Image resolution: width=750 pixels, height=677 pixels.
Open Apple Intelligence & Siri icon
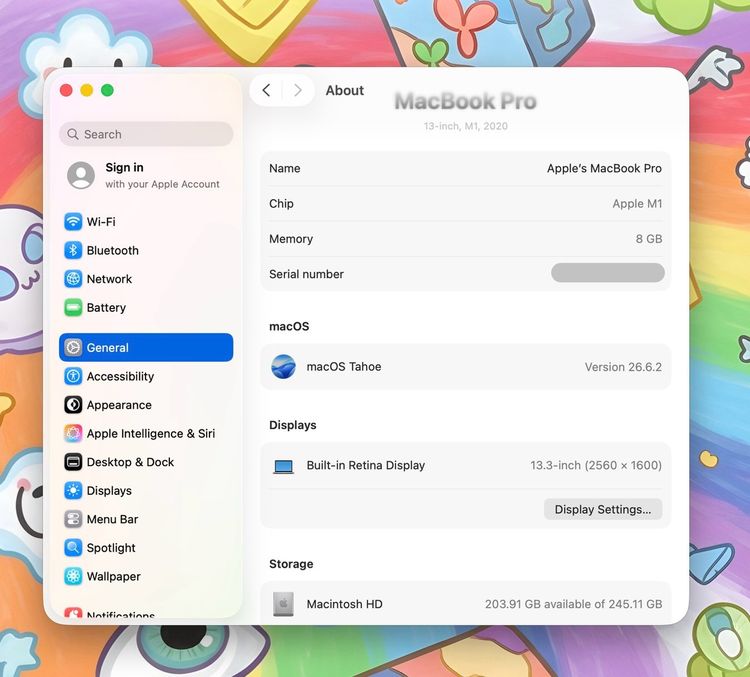73,433
